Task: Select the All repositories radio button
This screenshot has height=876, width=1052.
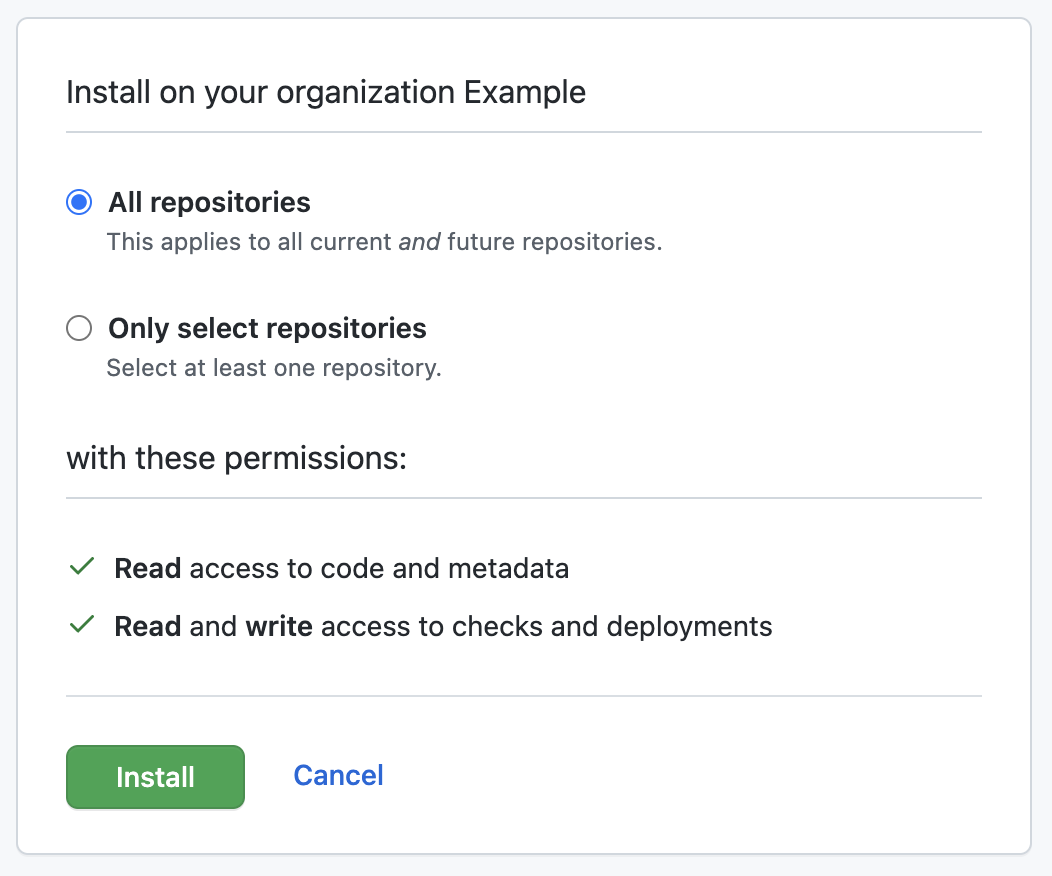Action: (x=79, y=203)
